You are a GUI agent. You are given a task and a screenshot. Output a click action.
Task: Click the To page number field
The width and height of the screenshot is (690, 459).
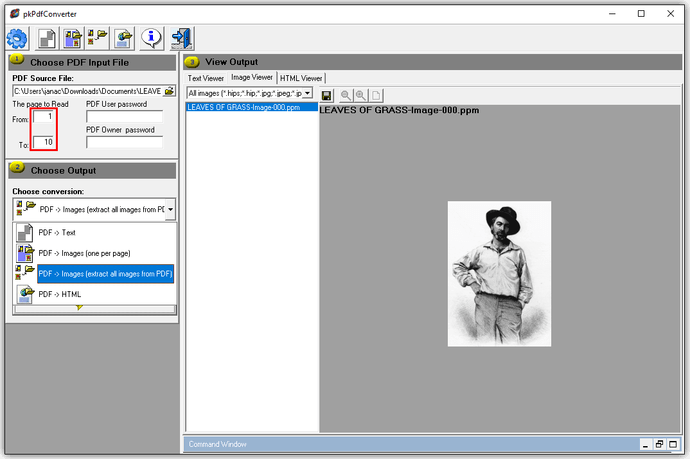coord(43,142)
